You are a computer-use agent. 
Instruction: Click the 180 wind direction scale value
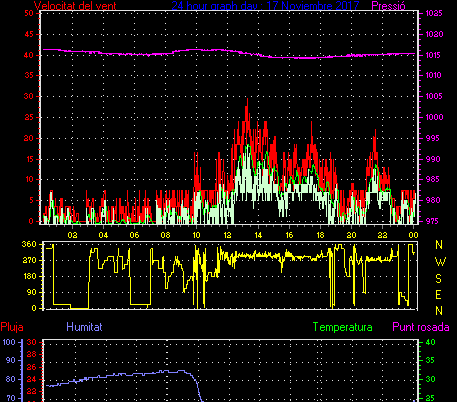coord(29,276)
